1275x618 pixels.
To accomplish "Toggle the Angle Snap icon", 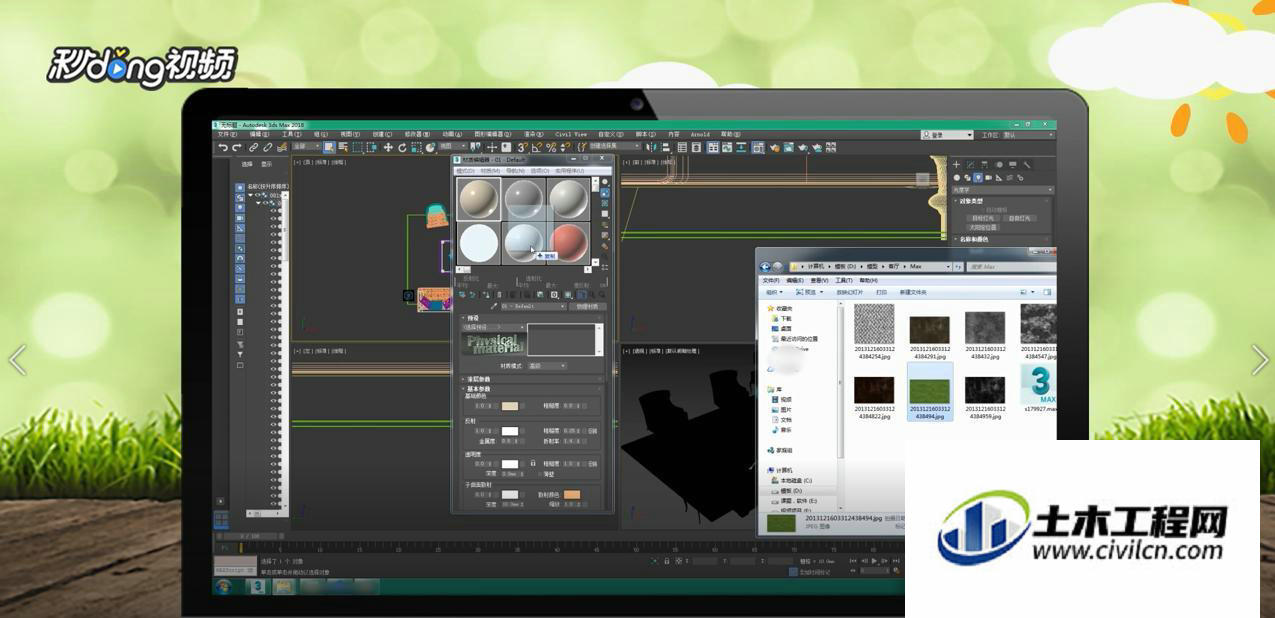I will [x=536, y=148].
